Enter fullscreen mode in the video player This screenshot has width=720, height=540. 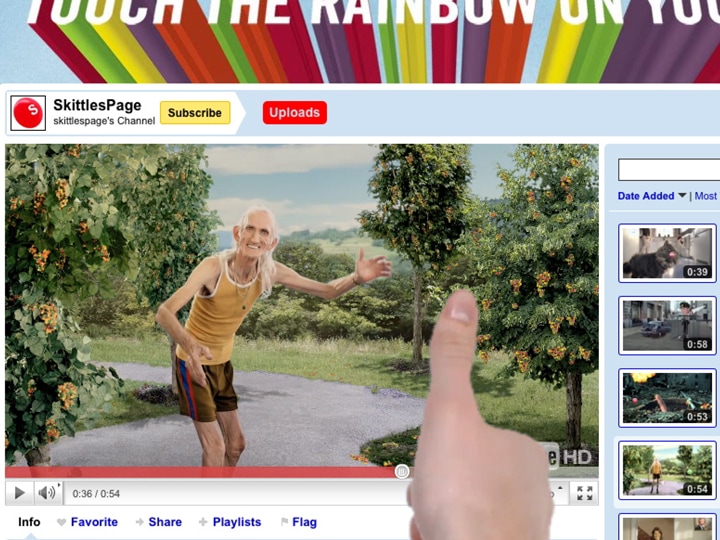tap(585, 493)
